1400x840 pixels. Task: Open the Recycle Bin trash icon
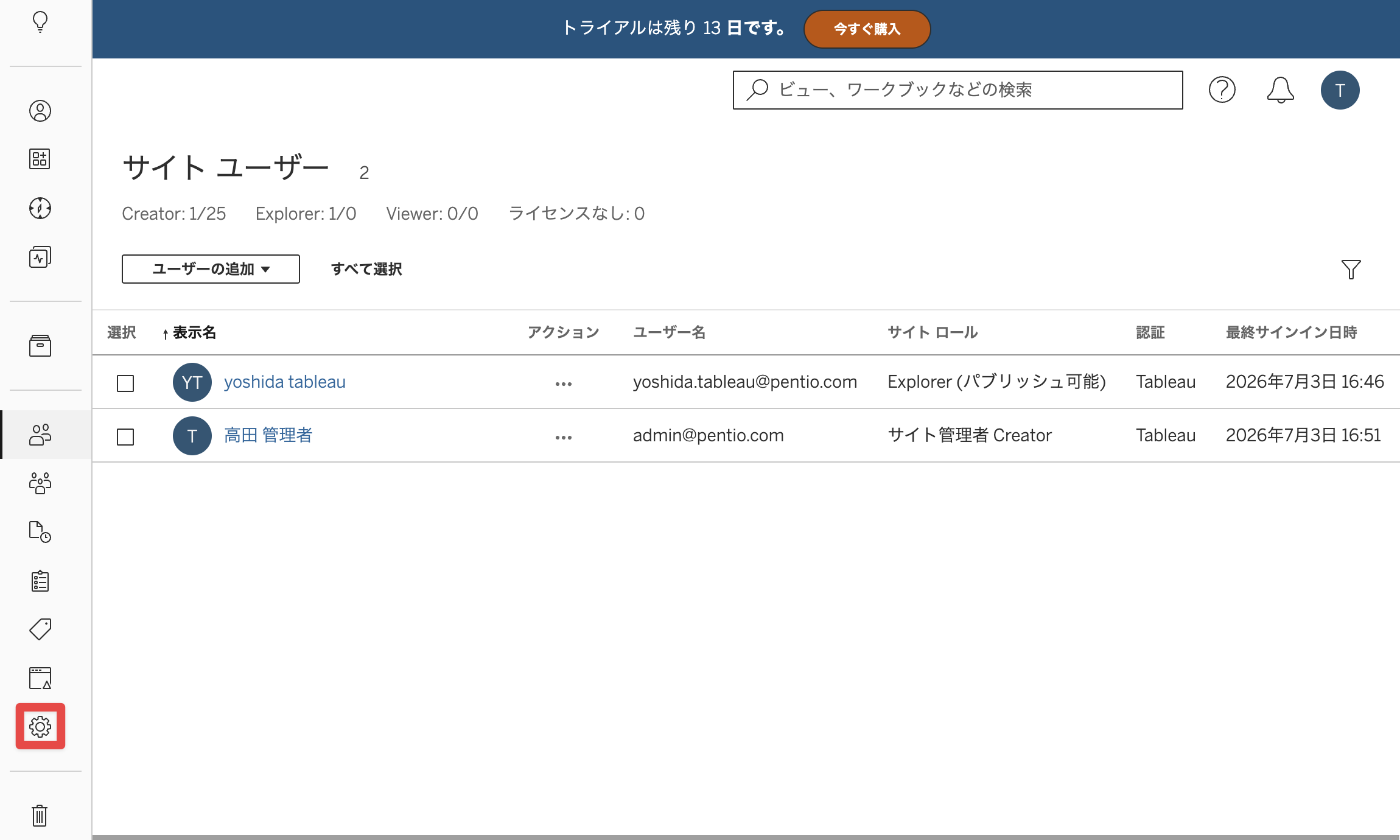[x=40, y=816]
